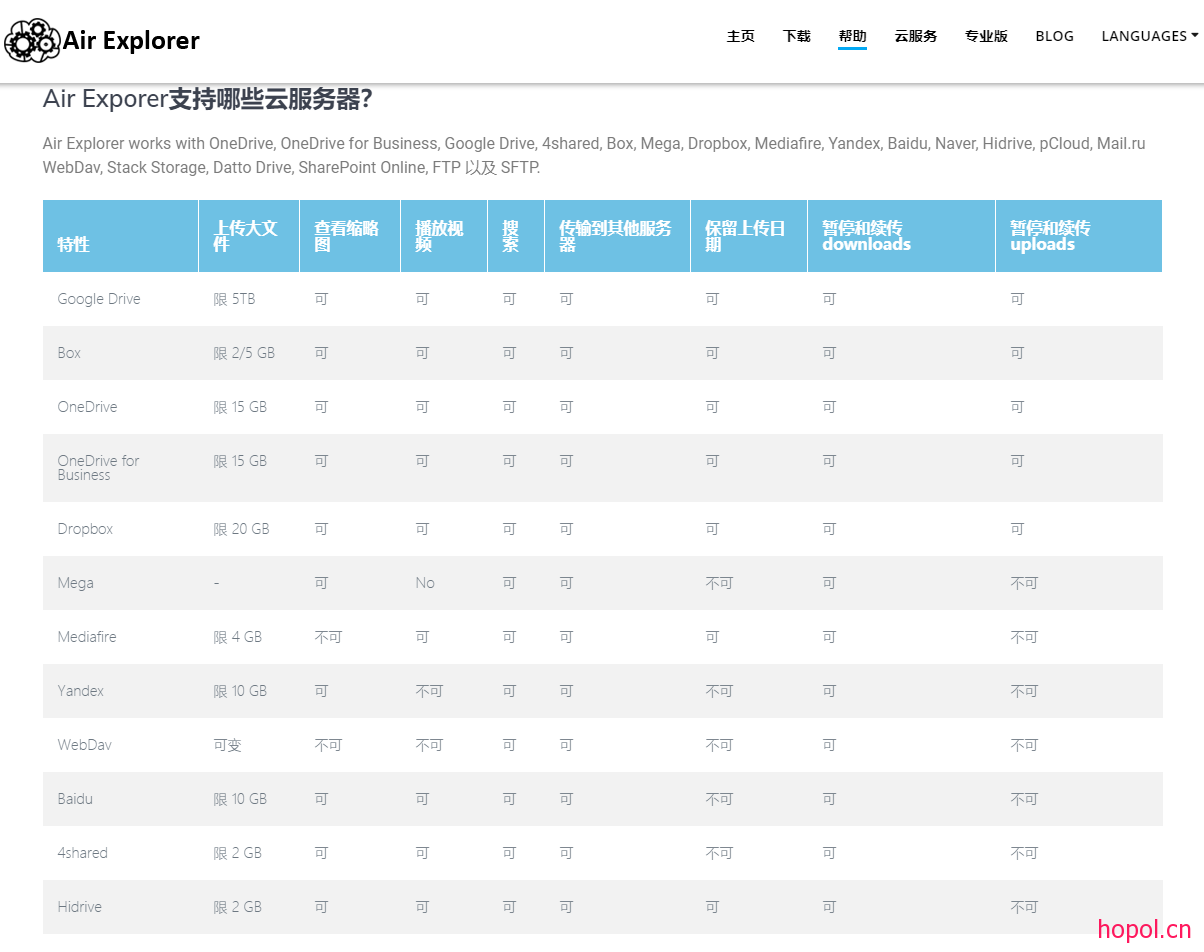Open the 云服务 menu item
Image resolution: width=1204 pixels, height=952 pixels.
tap(916, 36)
